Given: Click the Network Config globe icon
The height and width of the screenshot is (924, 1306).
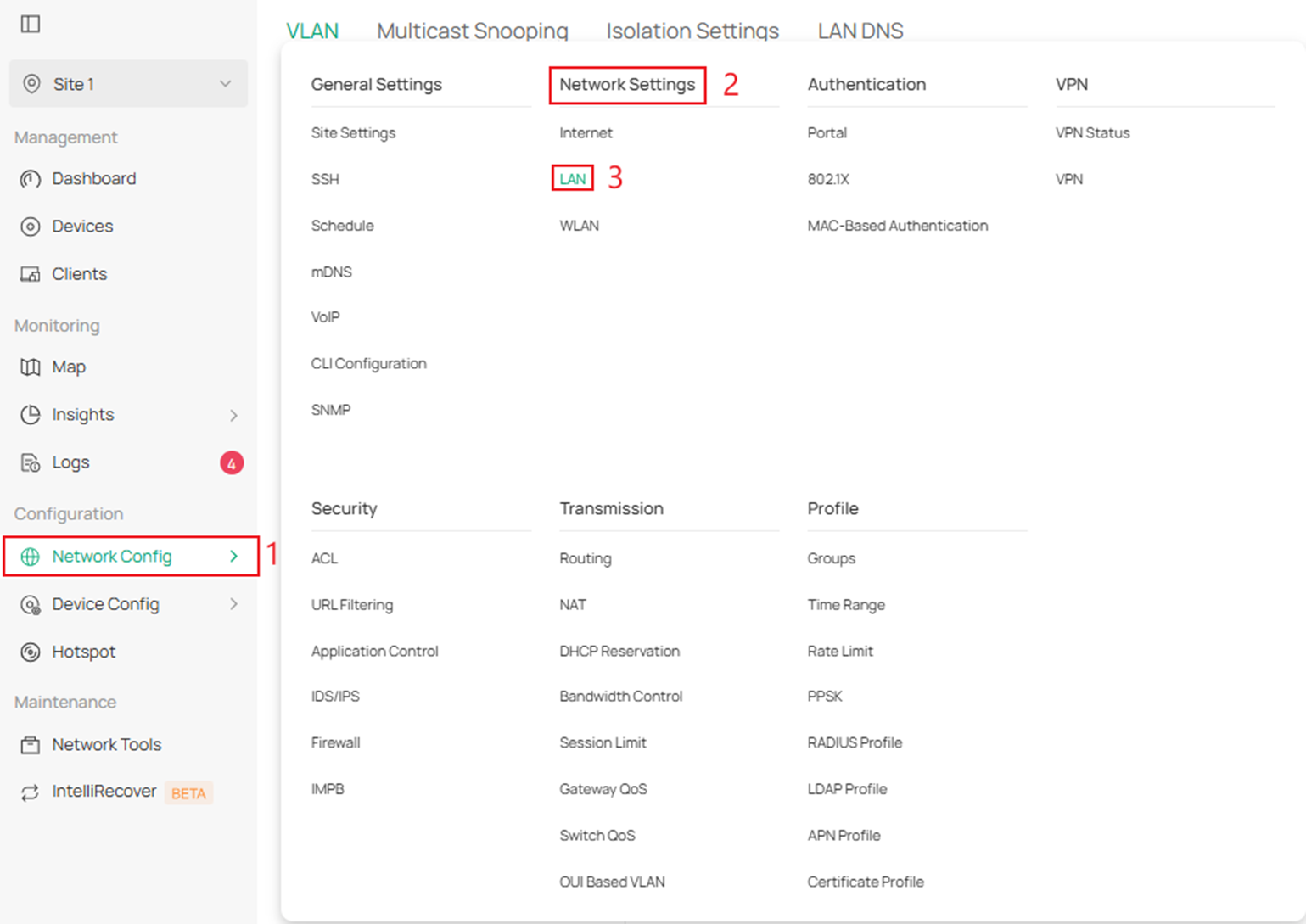Looking at the screenshot, I should coord(31,557).
